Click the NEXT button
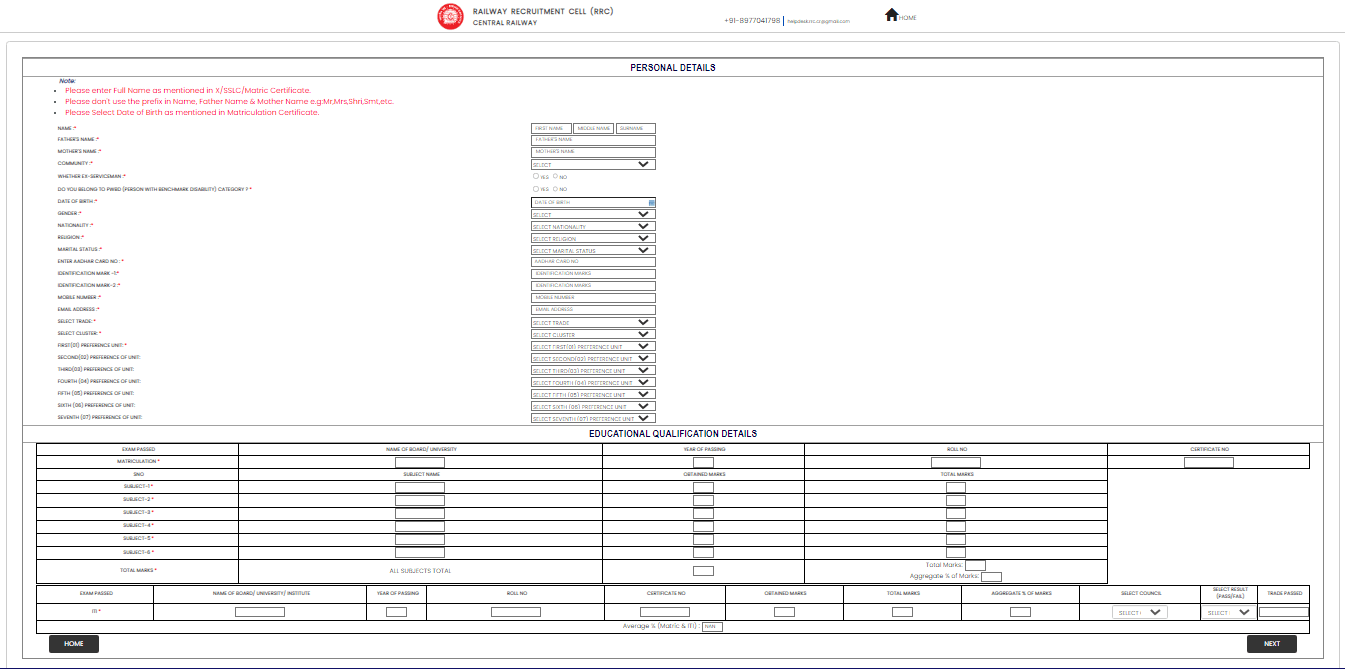The image size is (1345, 669). (x=1271, y=644)
